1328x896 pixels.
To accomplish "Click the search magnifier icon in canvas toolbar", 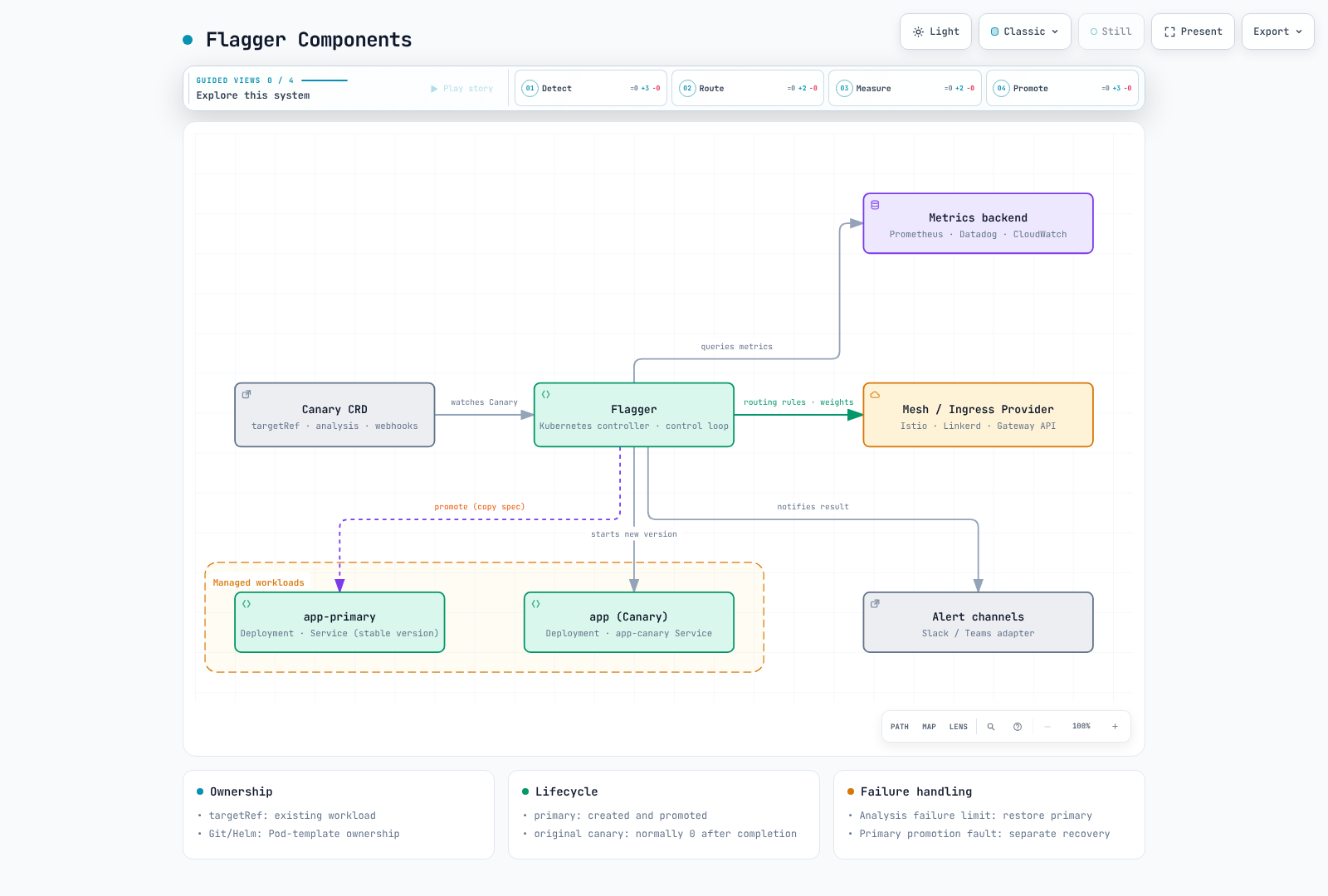I will tap(990, 727).
